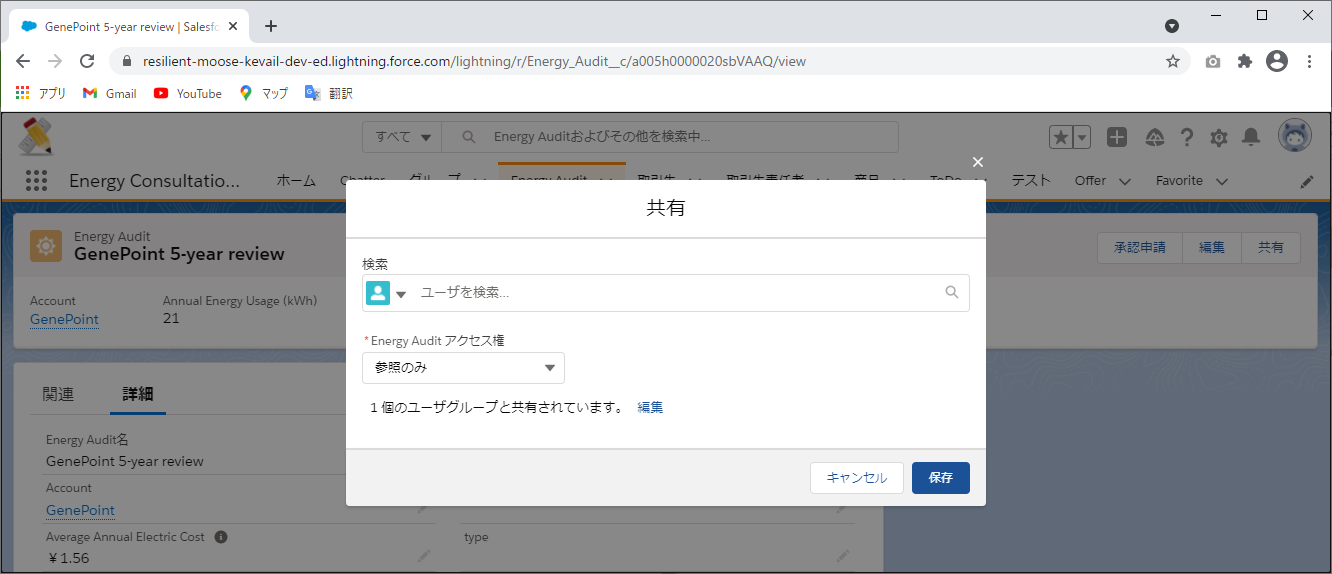
Task: Click the tab search dropdown in Chrome
Action: [x=1172, y=26]
